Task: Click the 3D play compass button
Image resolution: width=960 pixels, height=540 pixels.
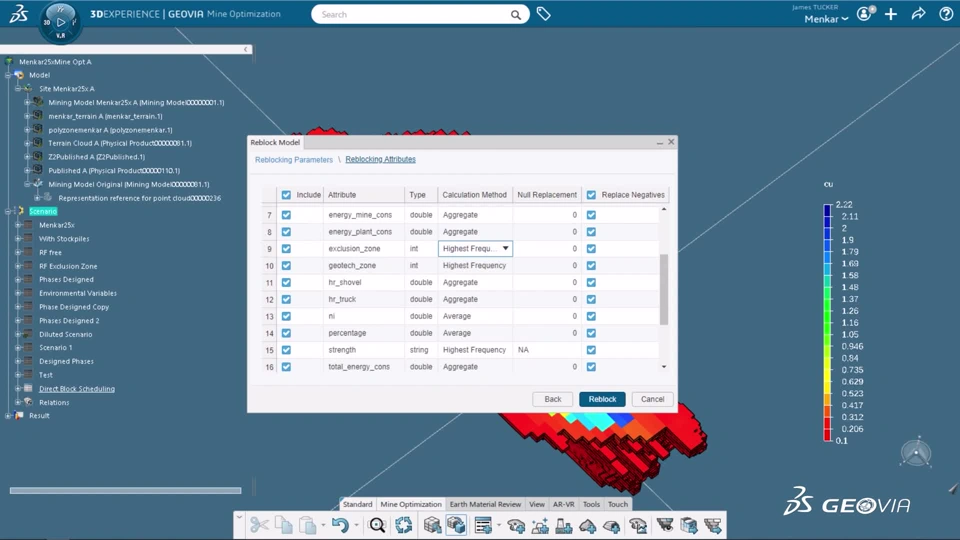Action: 60,22
